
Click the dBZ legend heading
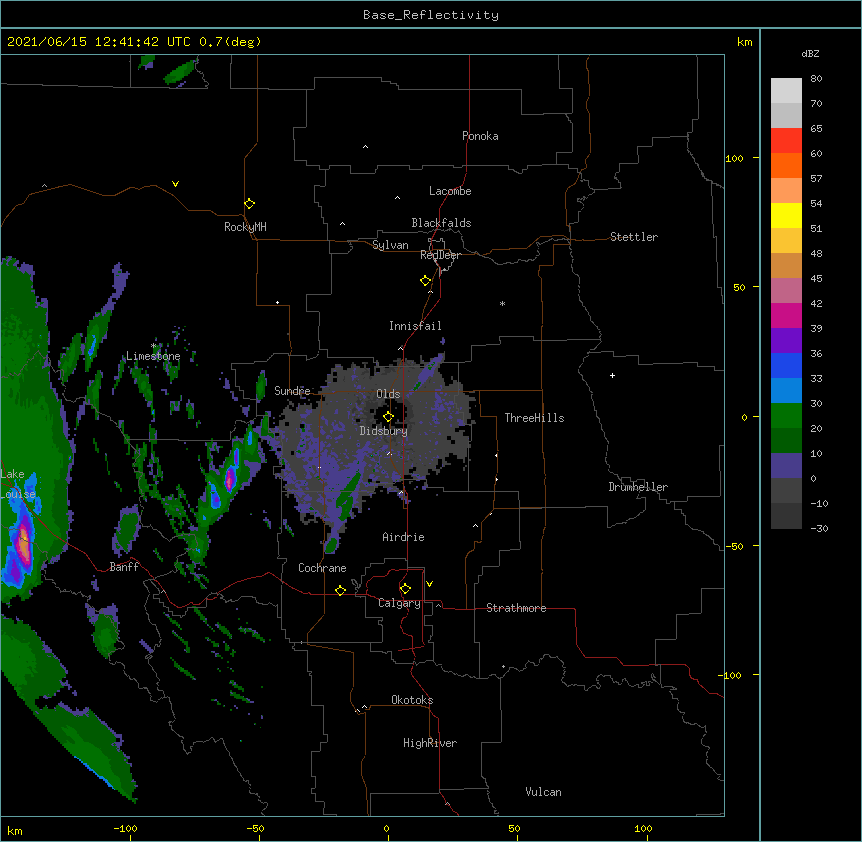[x=810, y=53]
